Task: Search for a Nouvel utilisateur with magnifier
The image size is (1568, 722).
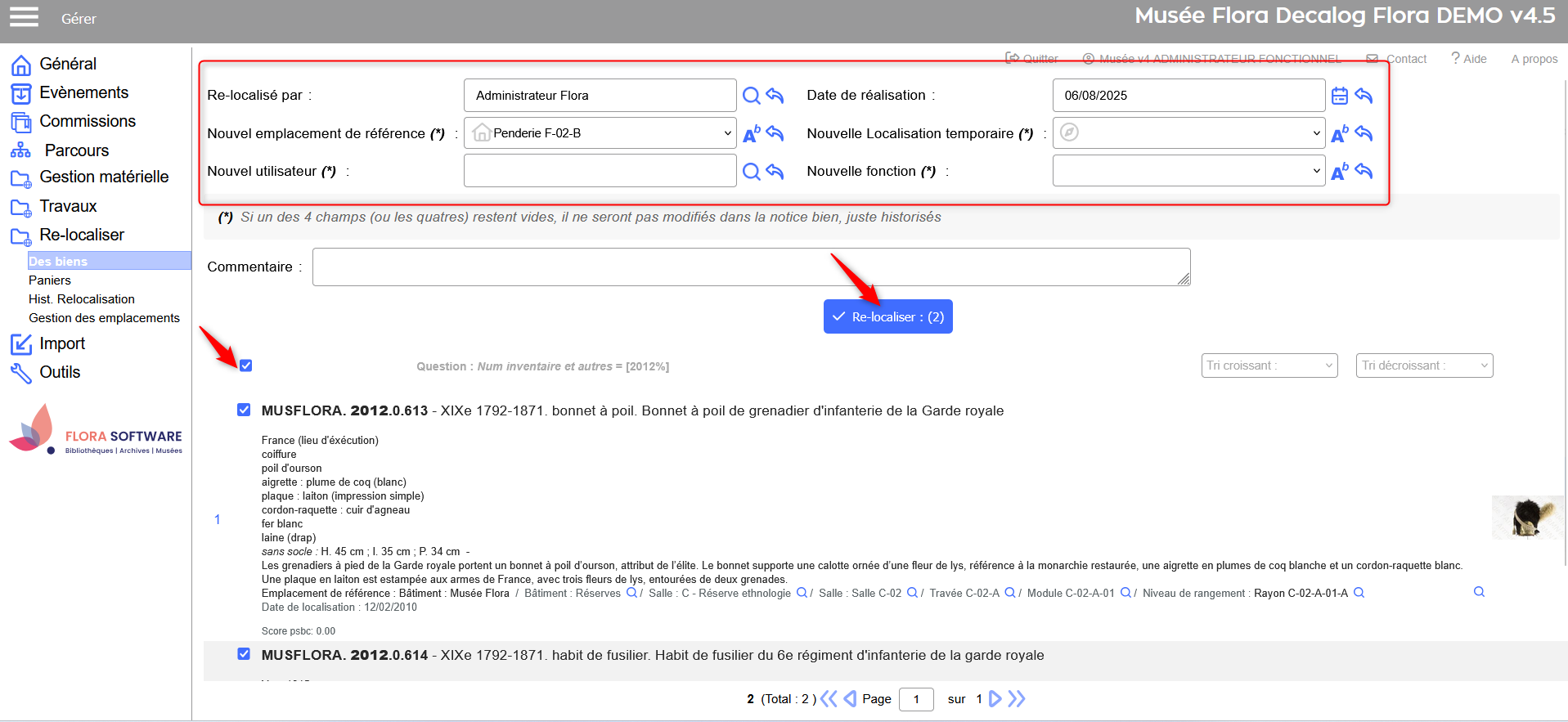Action: (751, 172)
